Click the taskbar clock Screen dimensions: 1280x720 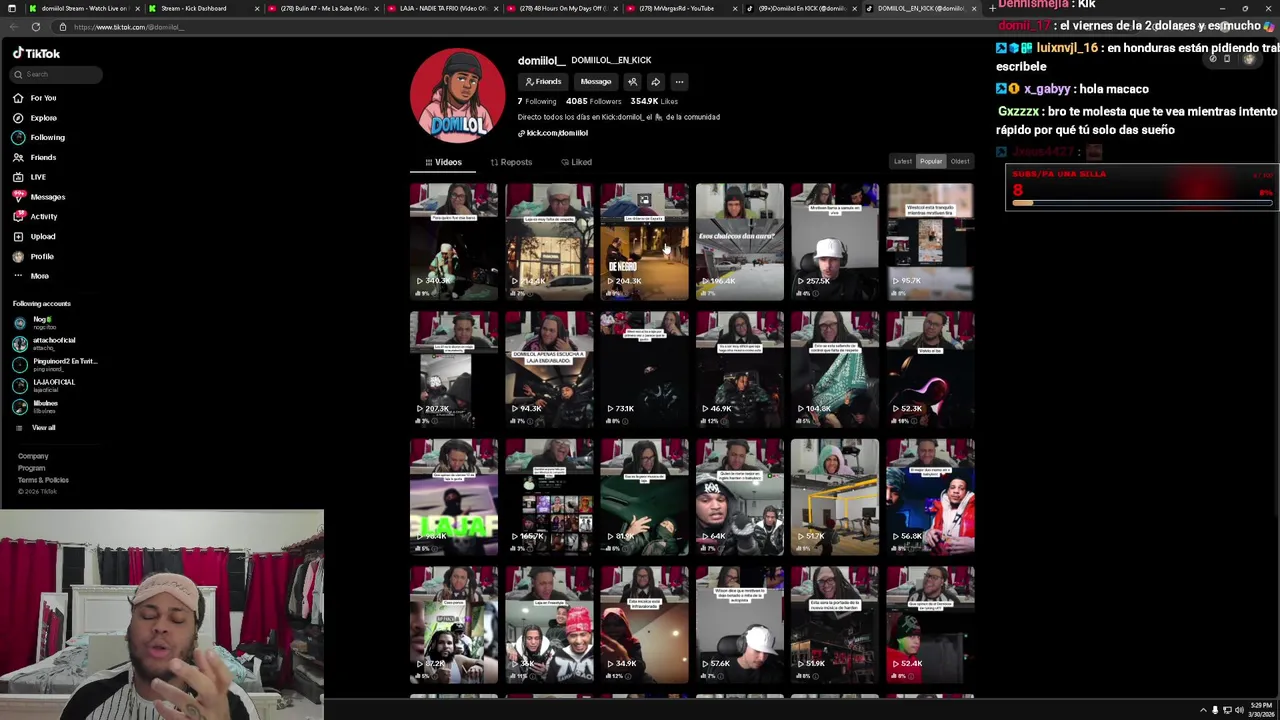[x=1260, y=710]
